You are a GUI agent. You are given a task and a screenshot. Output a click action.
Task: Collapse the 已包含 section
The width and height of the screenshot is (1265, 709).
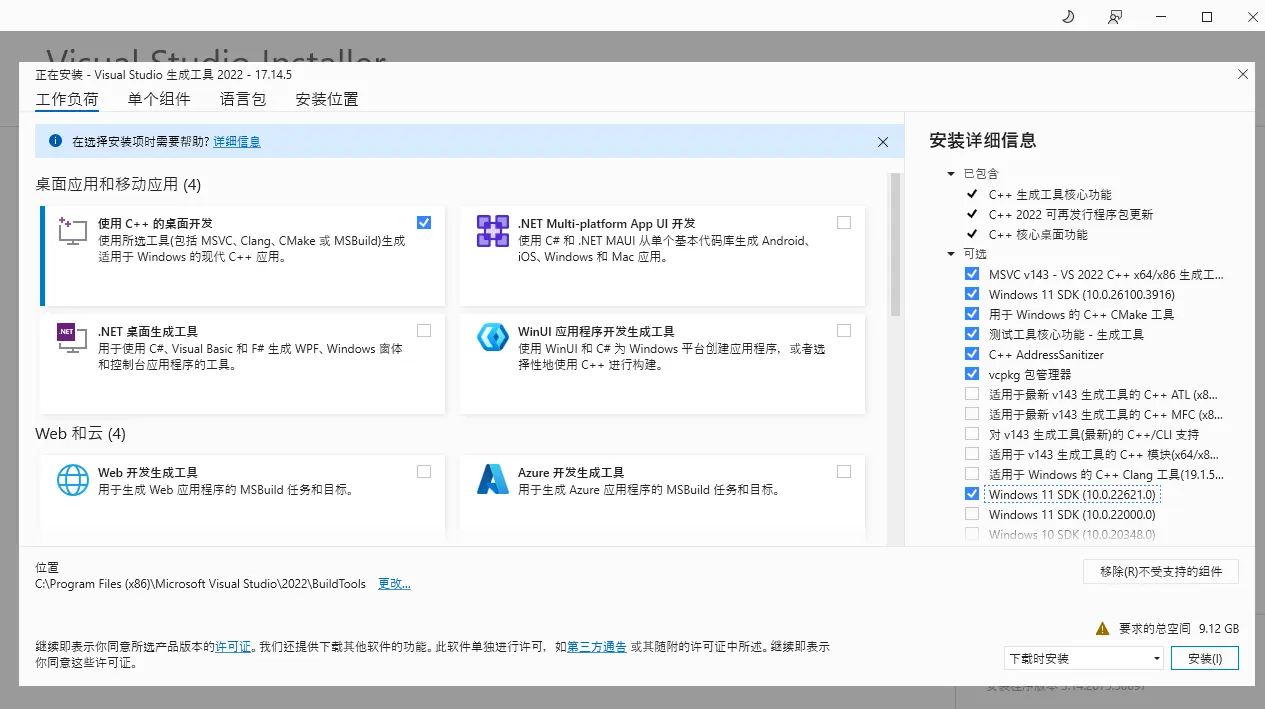point(952,174)
